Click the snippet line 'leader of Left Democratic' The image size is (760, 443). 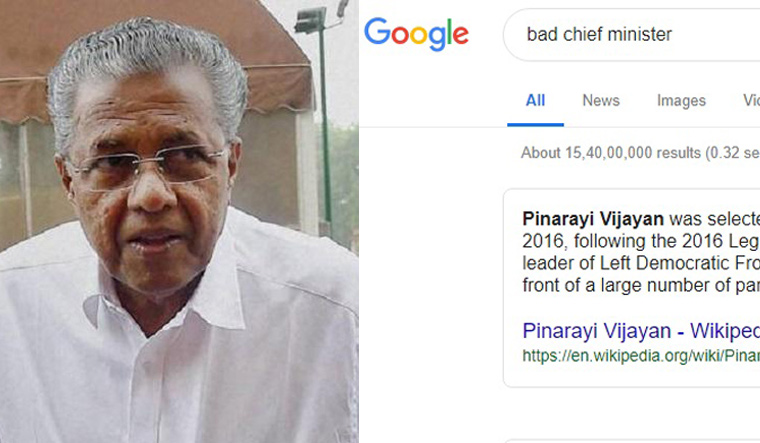[x=641, y=263]
